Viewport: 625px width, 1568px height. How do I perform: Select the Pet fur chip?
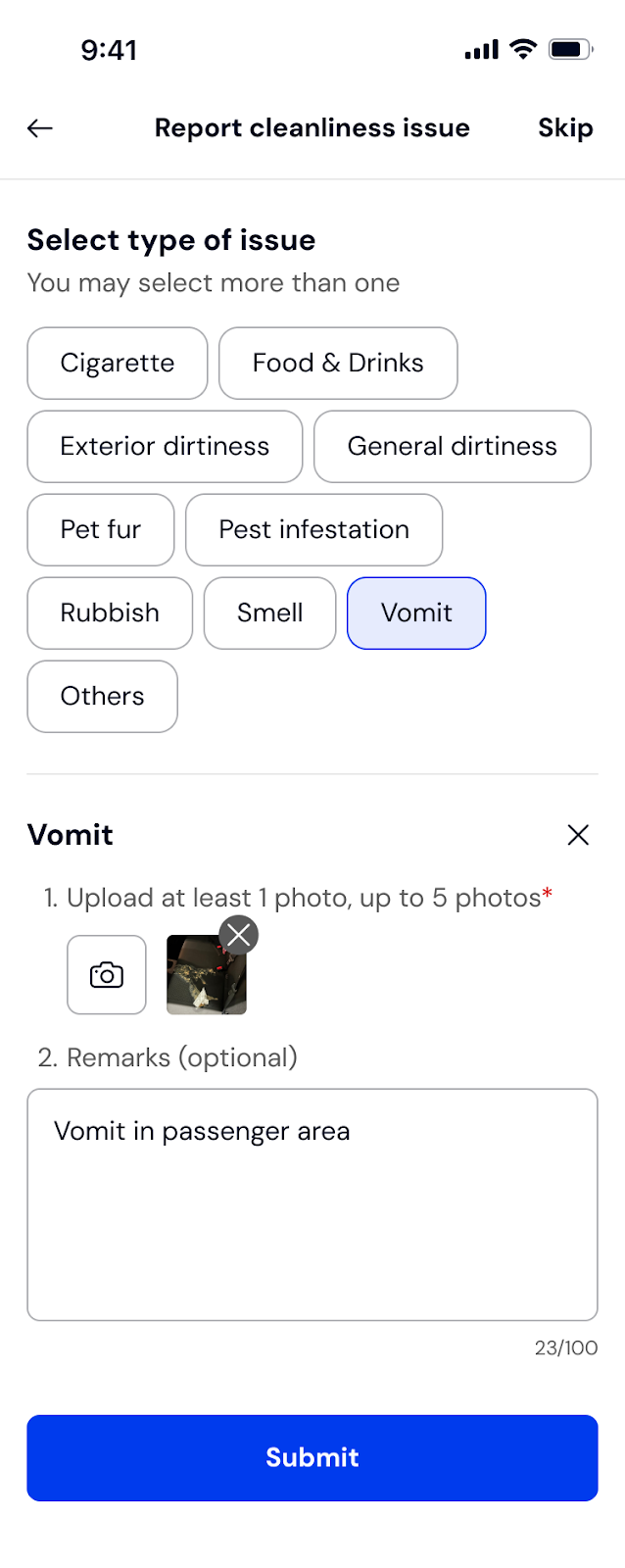[x=101, y=530]
